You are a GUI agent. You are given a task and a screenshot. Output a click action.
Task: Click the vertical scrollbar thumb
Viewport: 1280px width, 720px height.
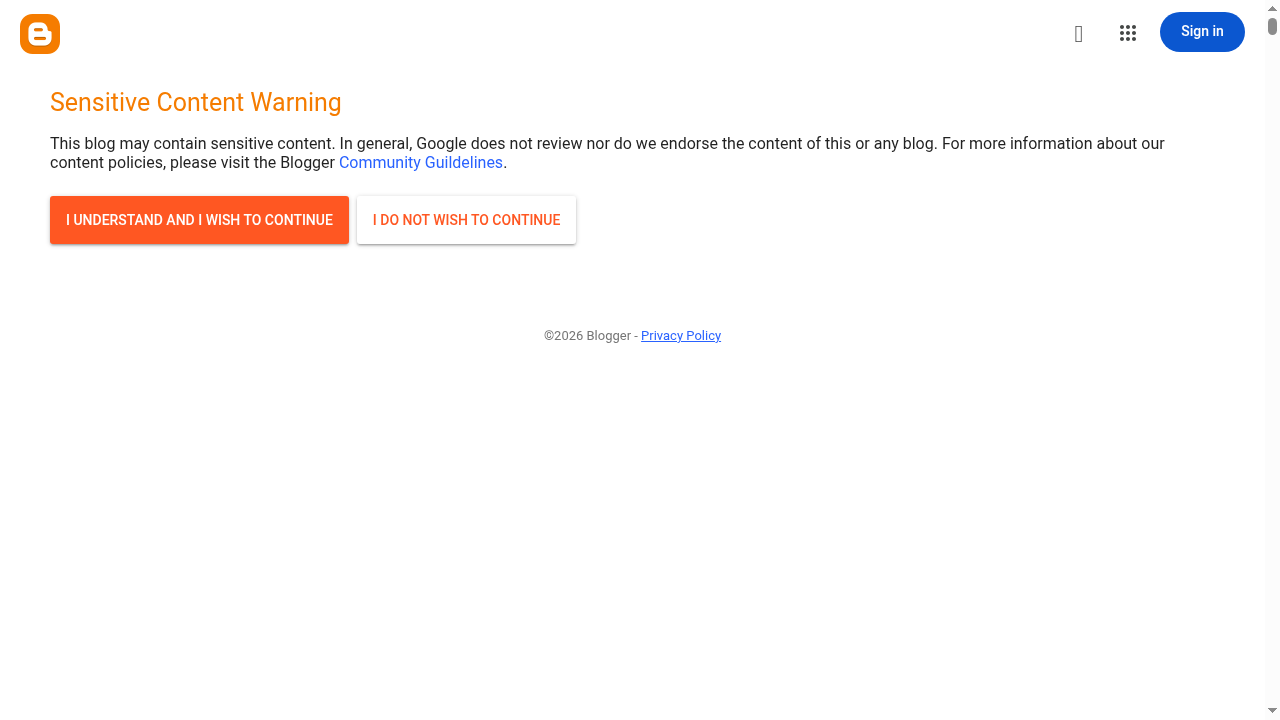coord(1273,27)
